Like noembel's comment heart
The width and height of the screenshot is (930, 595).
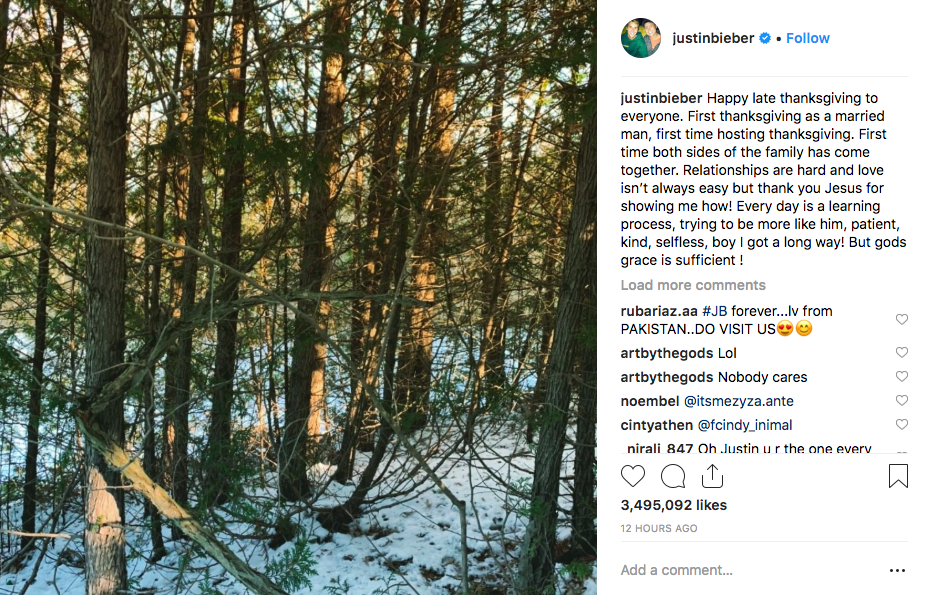pos(902,400)
